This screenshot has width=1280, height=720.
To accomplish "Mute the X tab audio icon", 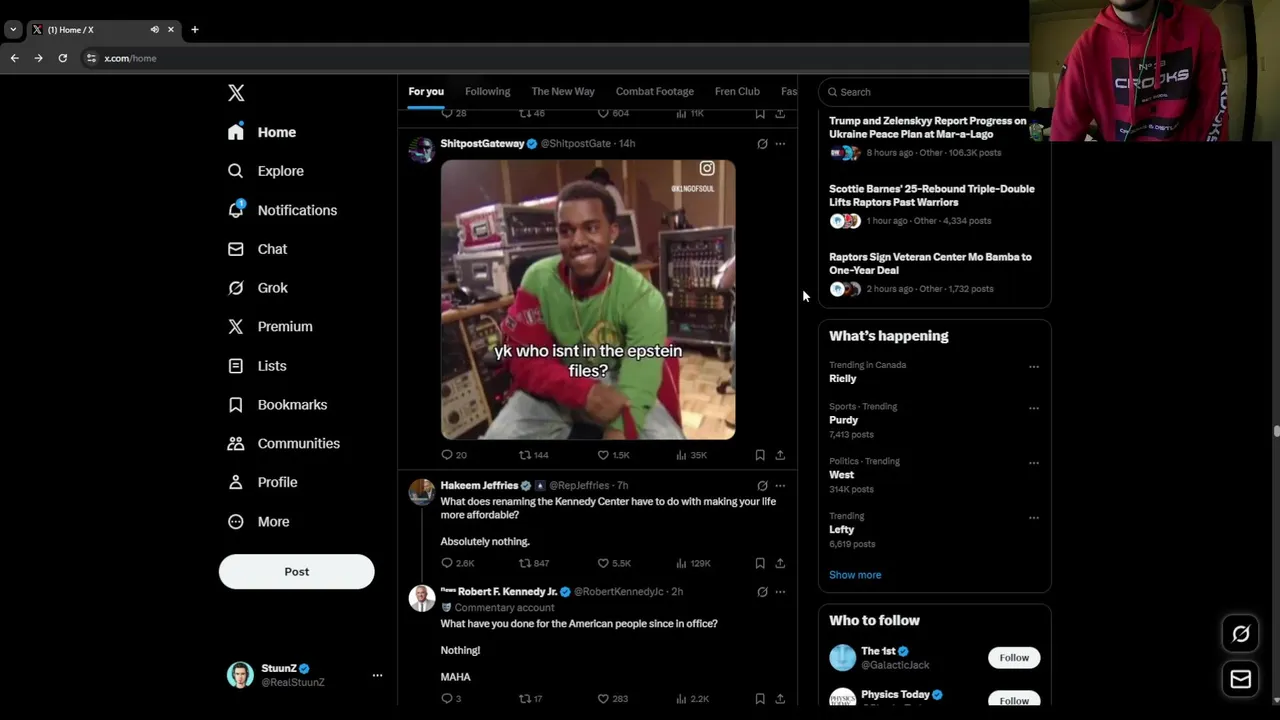I will click(x=154, y=30).
